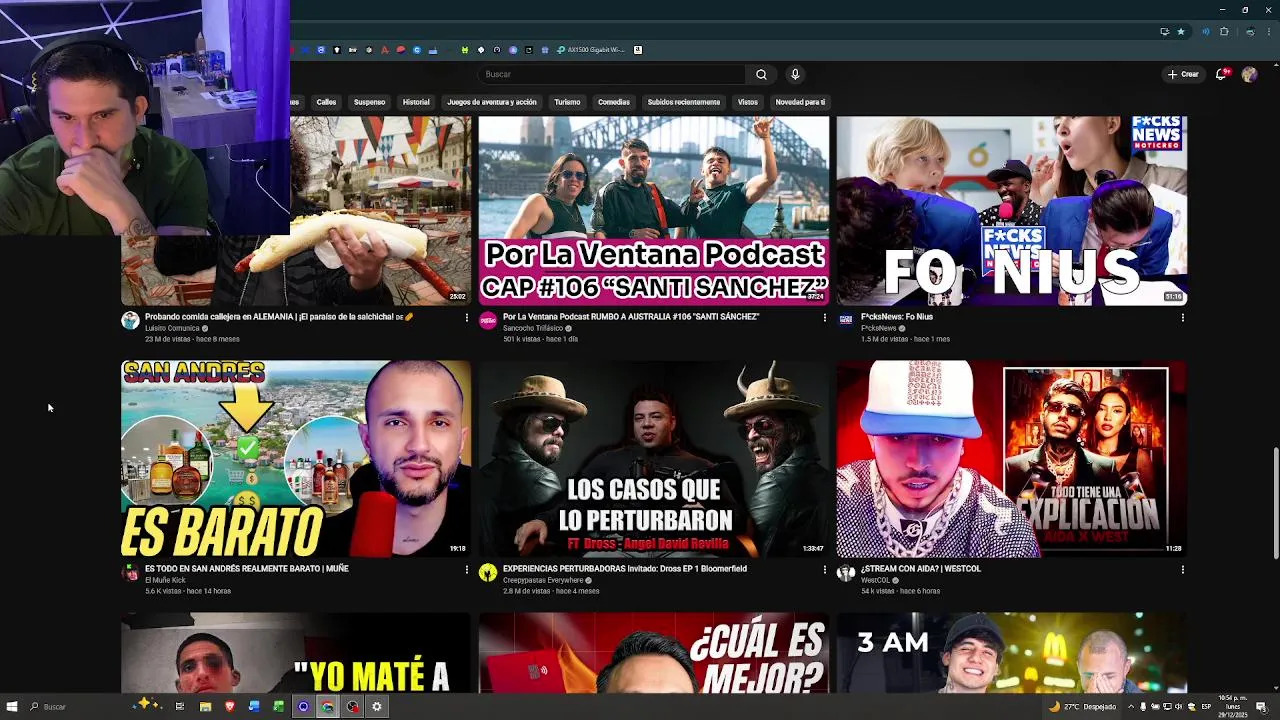Open Chrome three-dot menu
1280x720 pixels.
tap(1269, 32)
